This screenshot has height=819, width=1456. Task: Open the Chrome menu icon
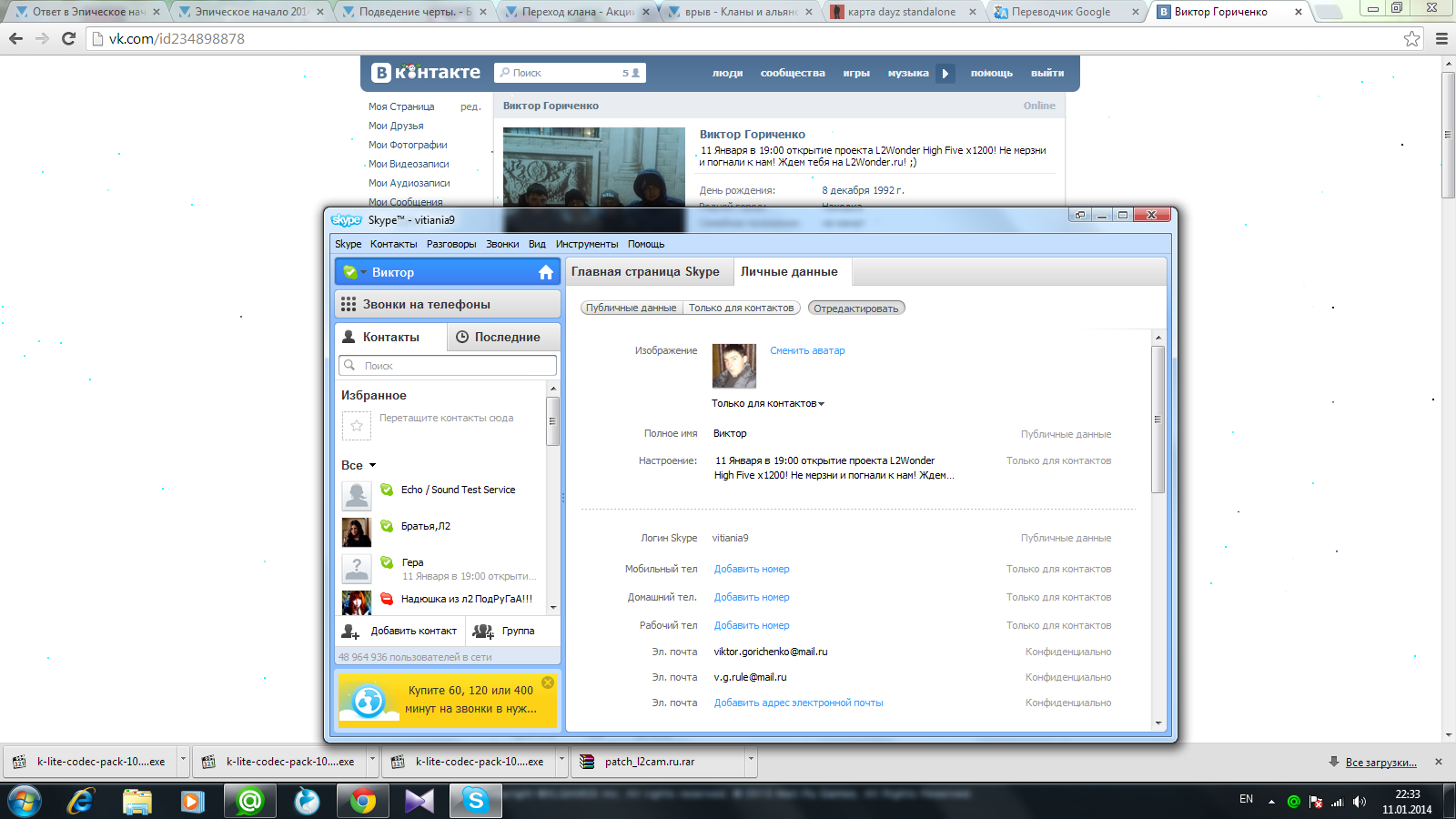pos(1441,38)
